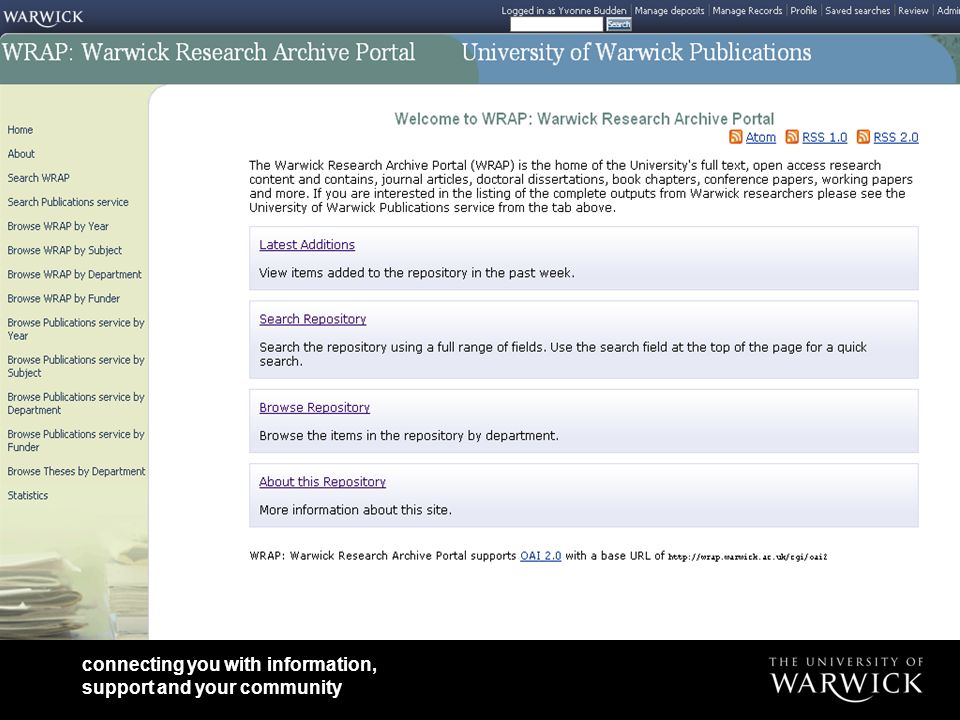Open Manage deposits in the top menu
Screen dimensions: 960x720
[x=669, y=10]
